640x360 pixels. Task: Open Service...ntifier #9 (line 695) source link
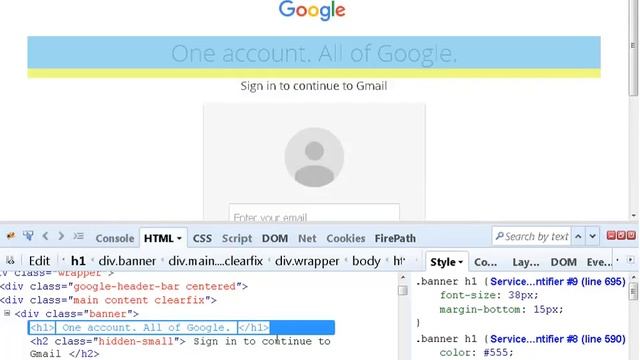pyautogui.click(x=558, y=282)
